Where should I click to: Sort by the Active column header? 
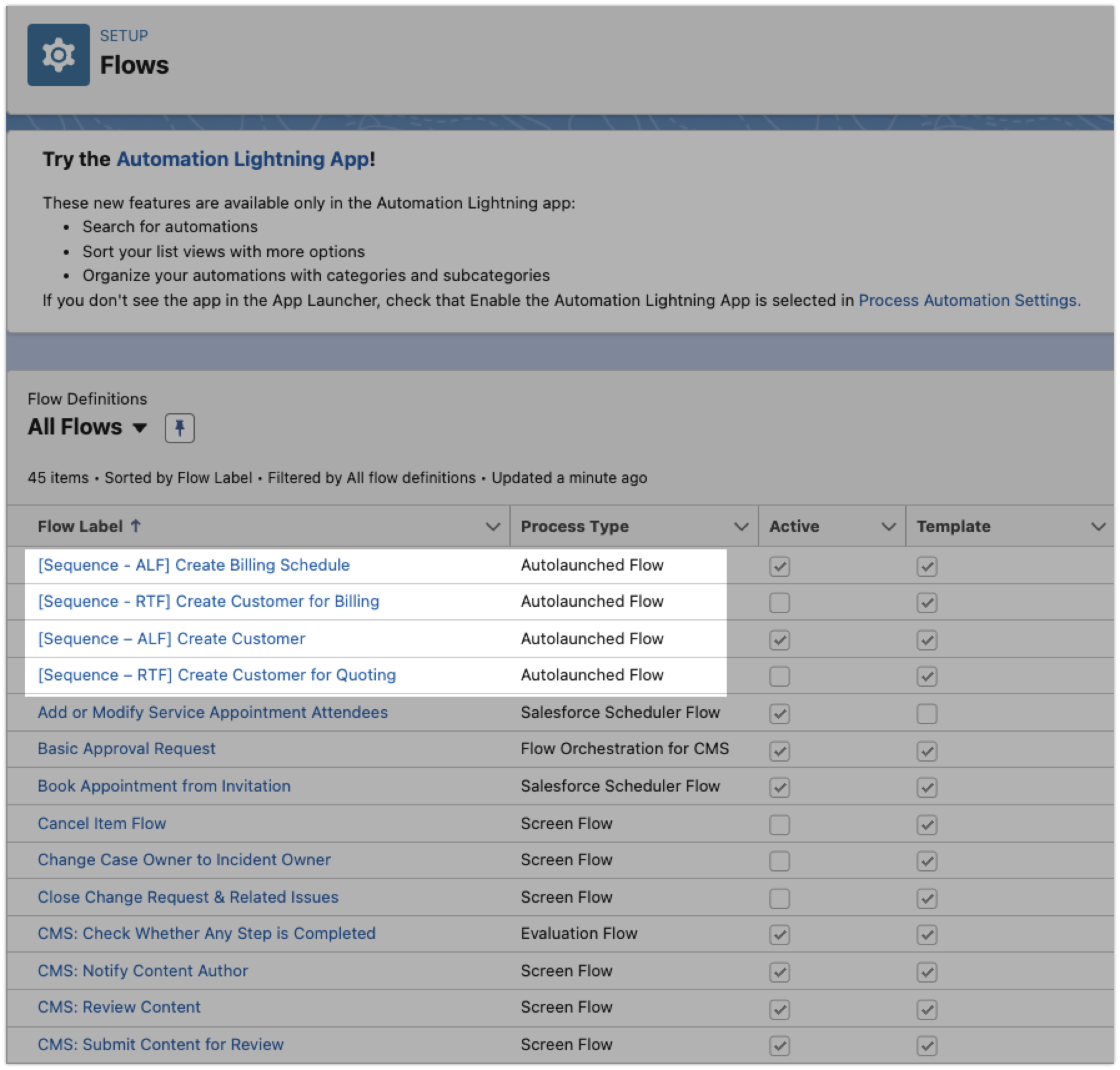794,526
